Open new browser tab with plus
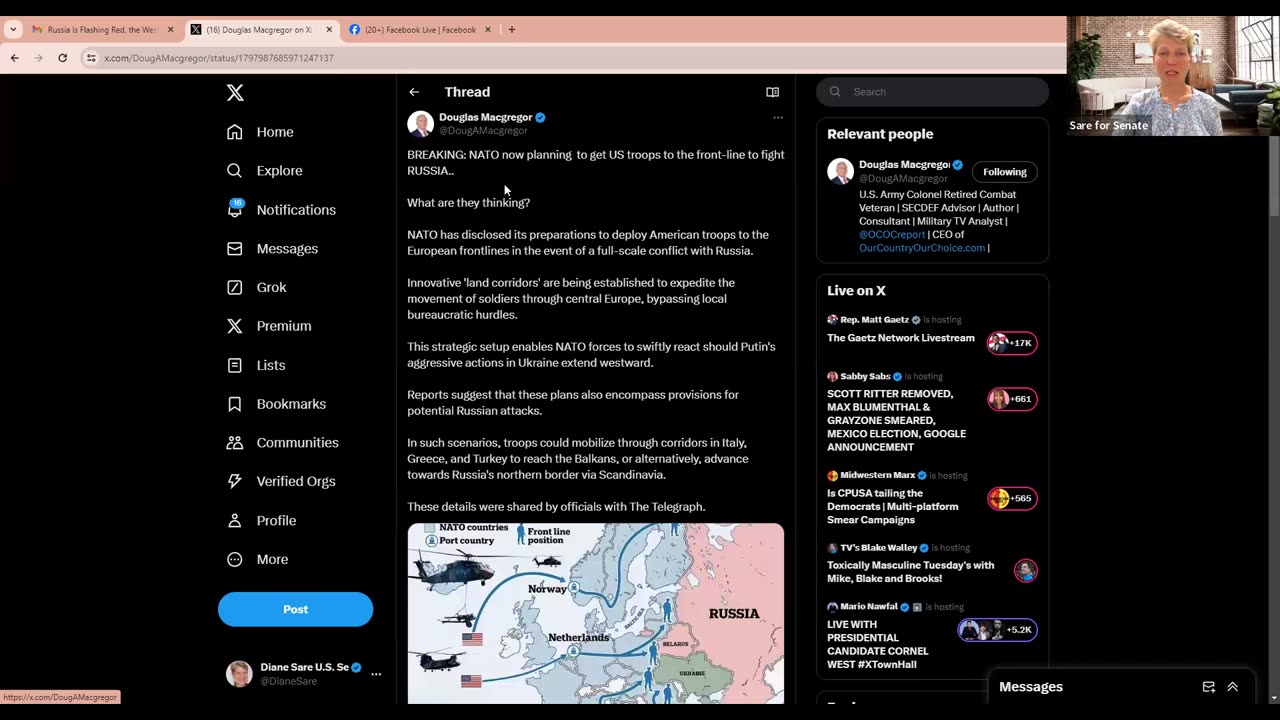 coord(512,30)
